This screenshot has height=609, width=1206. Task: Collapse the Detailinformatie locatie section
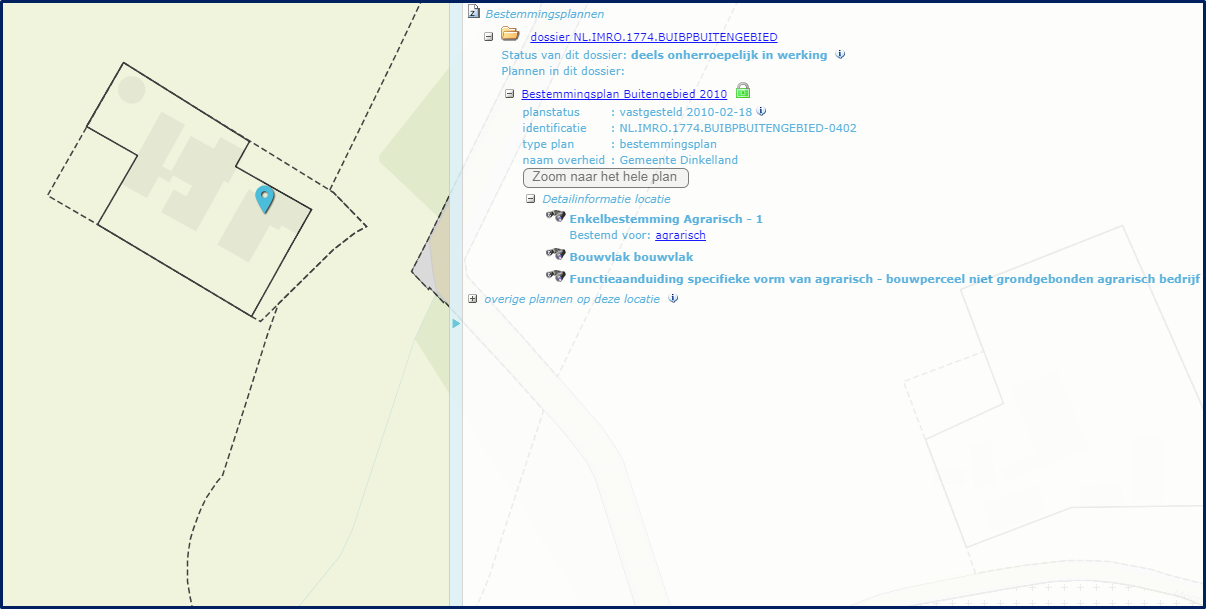(531, 199)
